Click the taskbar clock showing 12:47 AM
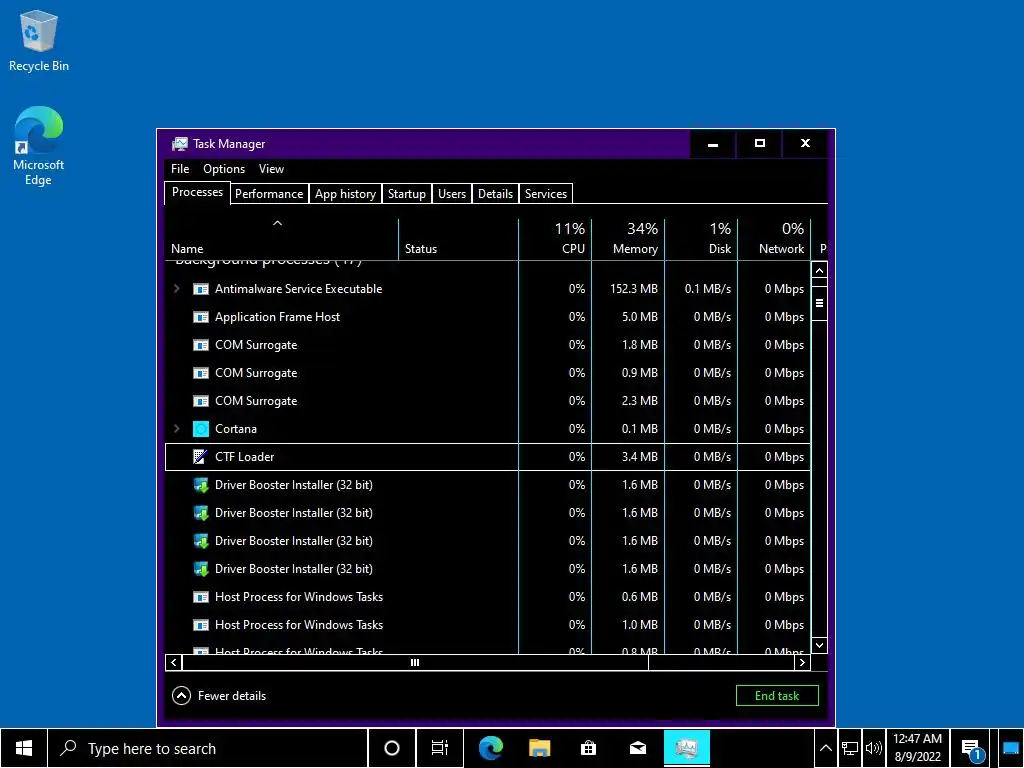The image size is (1024, 768). (x=918, y=748)
